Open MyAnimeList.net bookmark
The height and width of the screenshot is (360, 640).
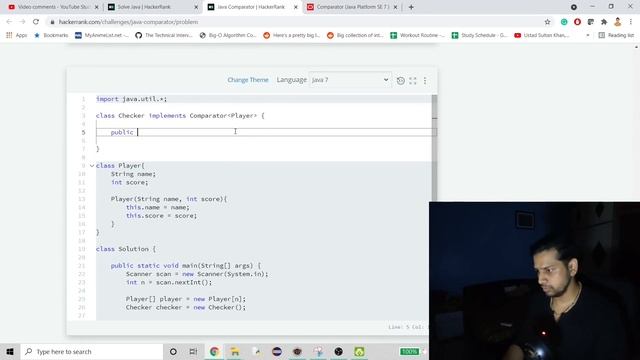(x=102, y=36)
